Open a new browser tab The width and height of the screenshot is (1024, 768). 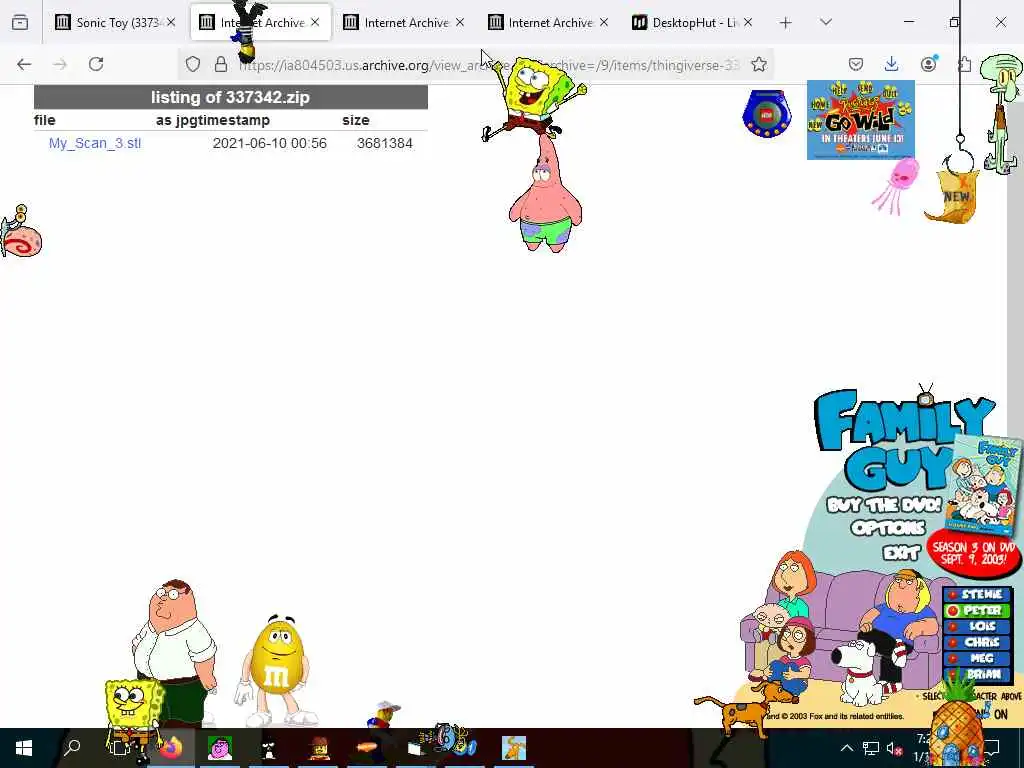786,23
